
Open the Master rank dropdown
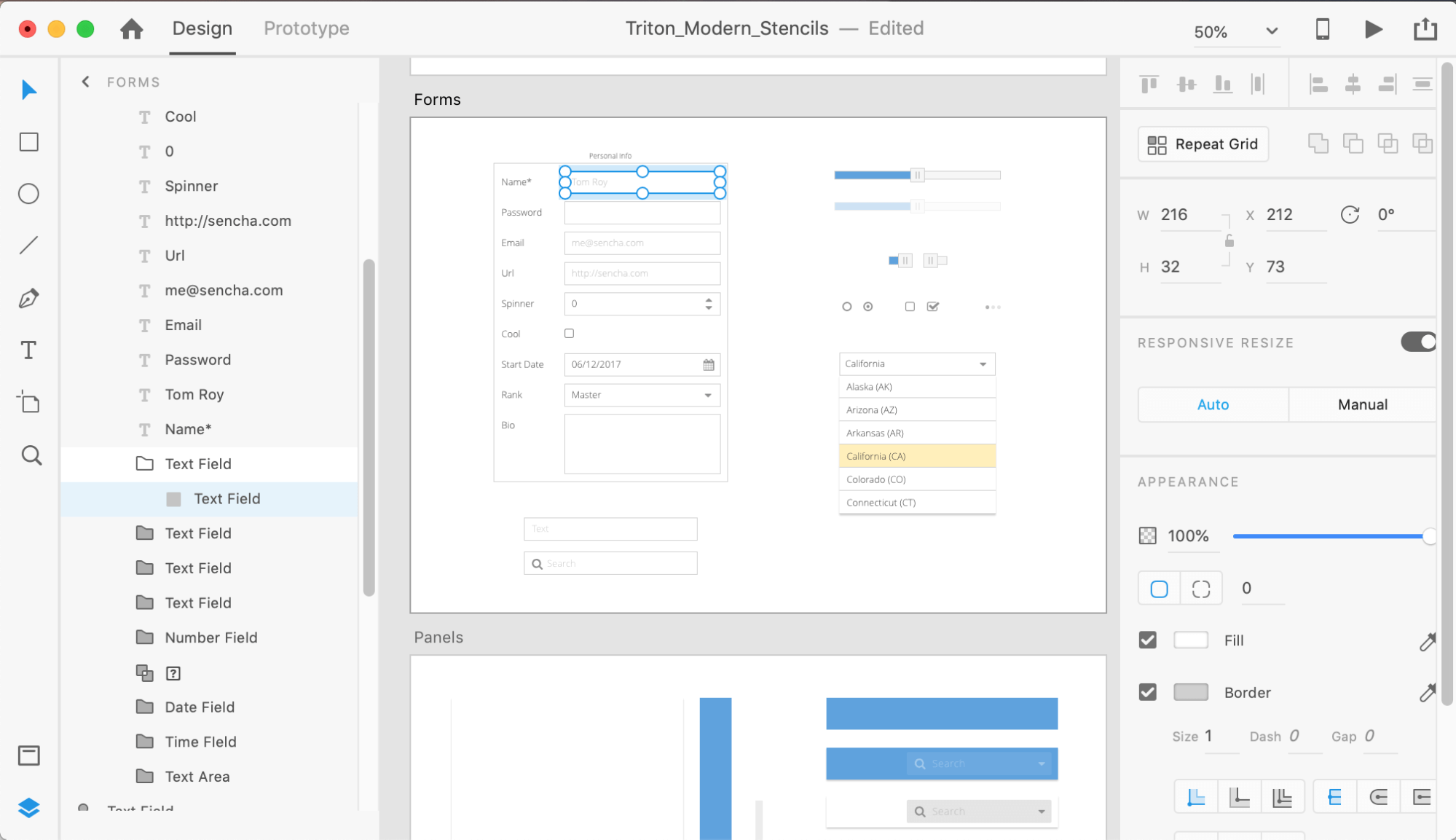point(642,395)
